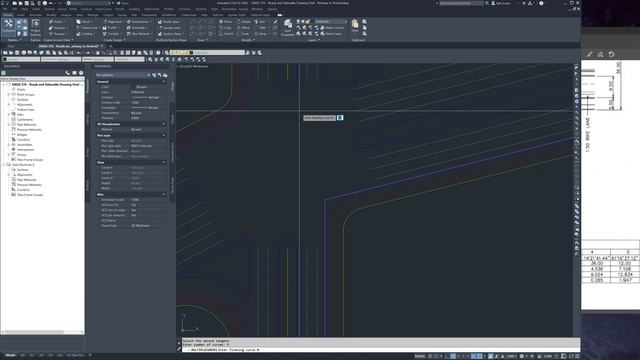Click the Make Current layer tool
Image resolution: width=640 pixels, height=360 pixels.
[331, 28]
